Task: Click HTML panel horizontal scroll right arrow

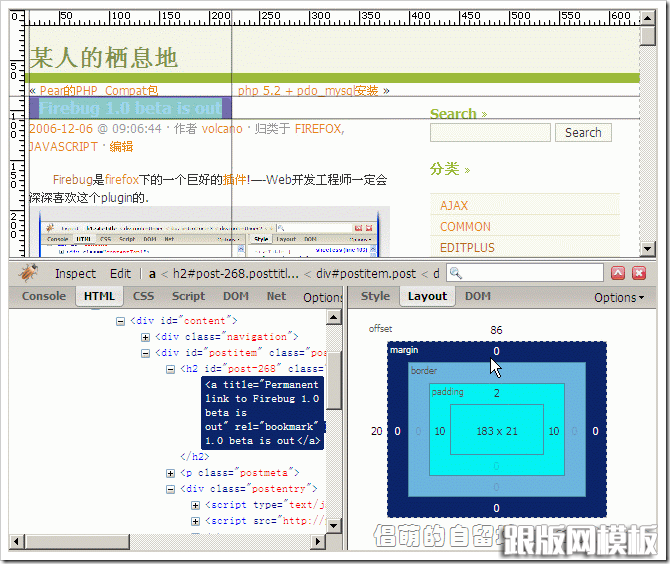Action: point(317,542)
